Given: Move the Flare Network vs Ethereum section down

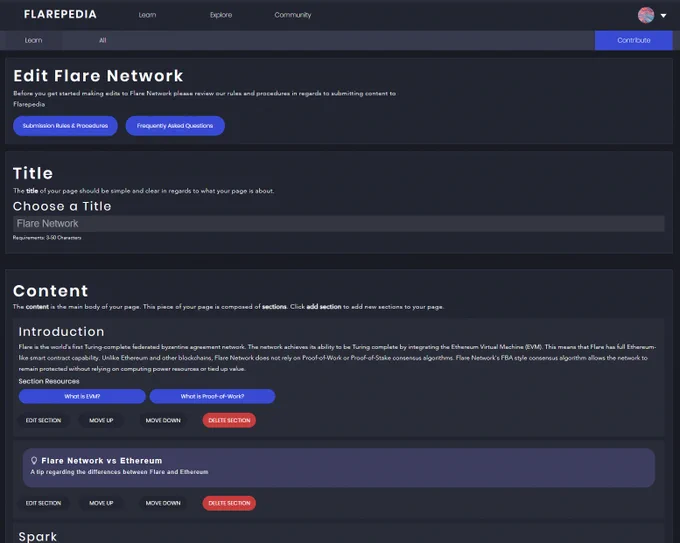Looking at the screenshot, I should [163, 503].
